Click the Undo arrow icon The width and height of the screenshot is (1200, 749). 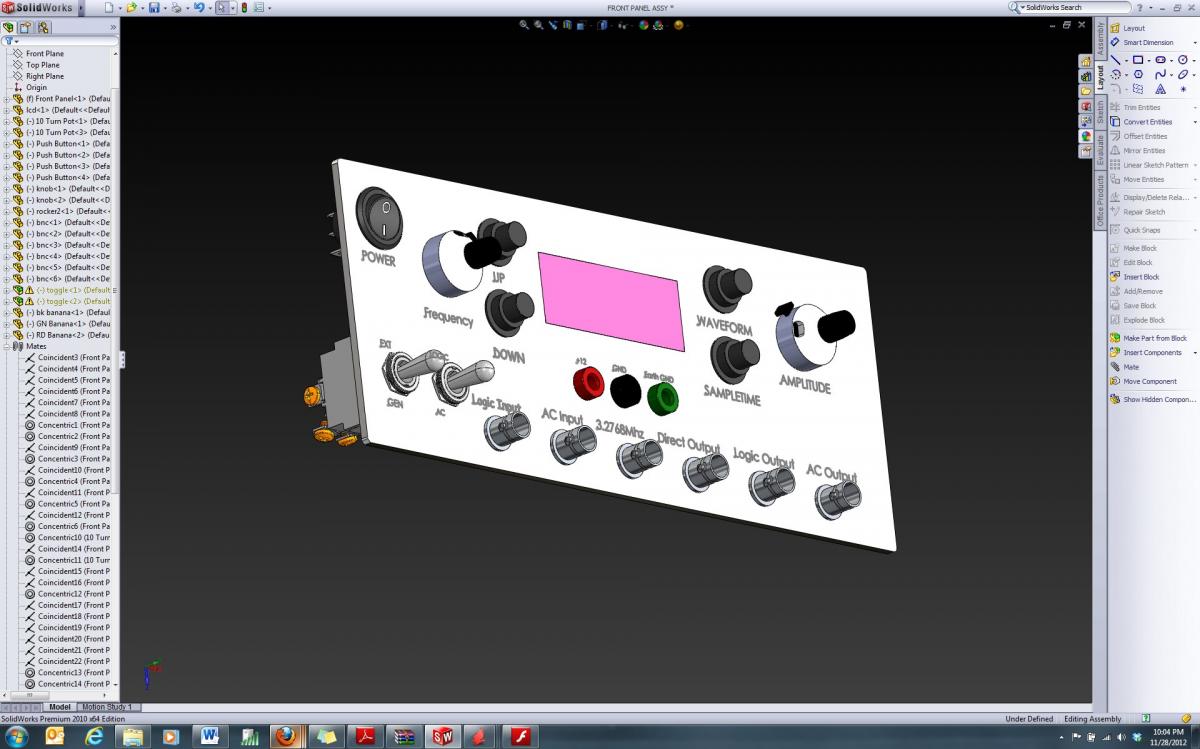[x=198, y=8]
